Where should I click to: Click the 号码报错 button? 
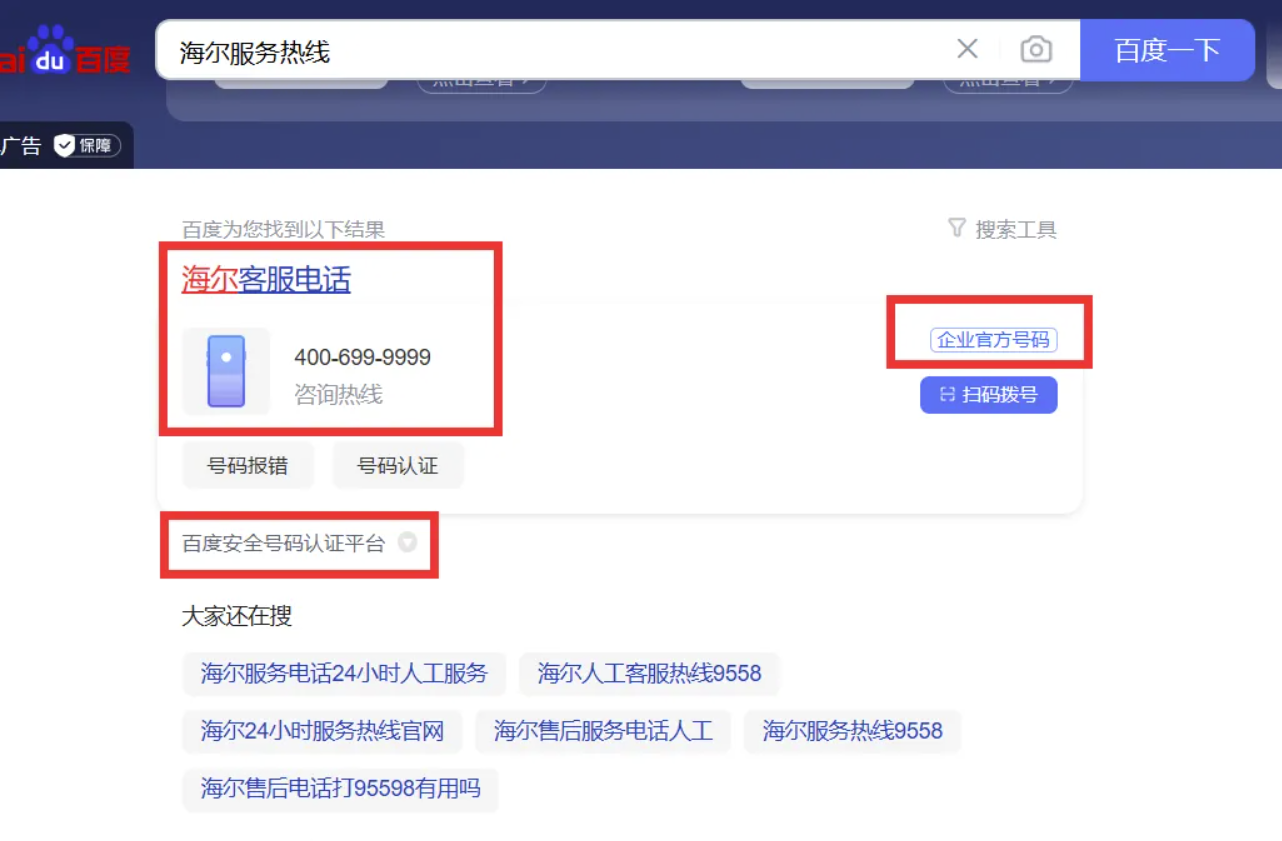coord(248,466)
